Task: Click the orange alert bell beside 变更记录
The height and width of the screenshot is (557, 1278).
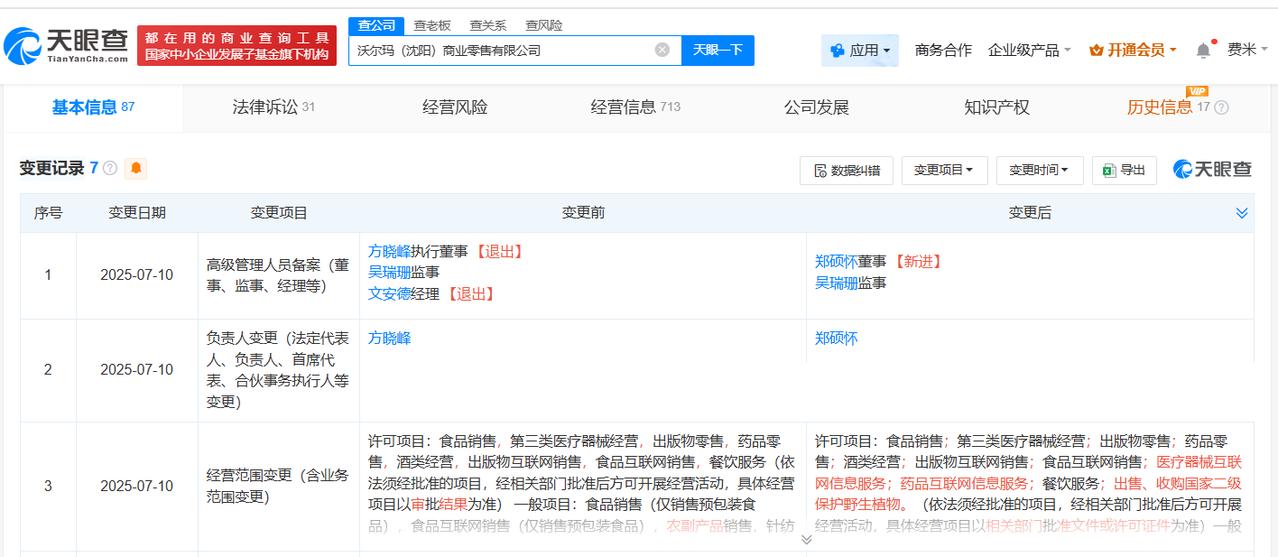Action: point(136,168)
